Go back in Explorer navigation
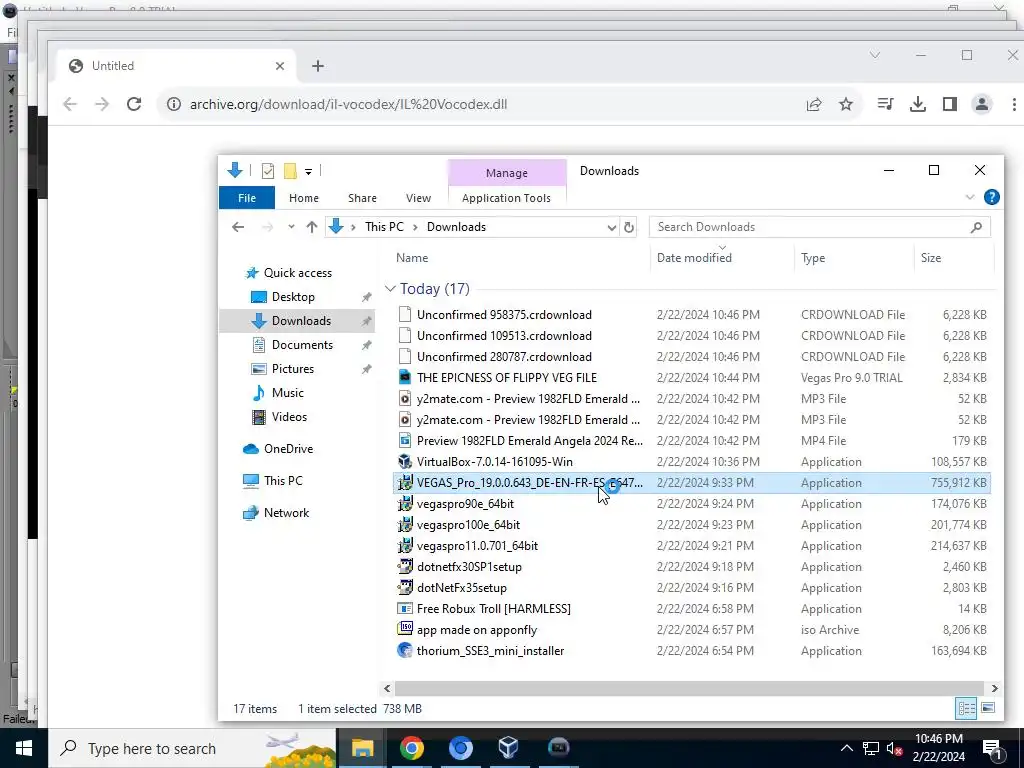1024x768 pixels. 238,227
